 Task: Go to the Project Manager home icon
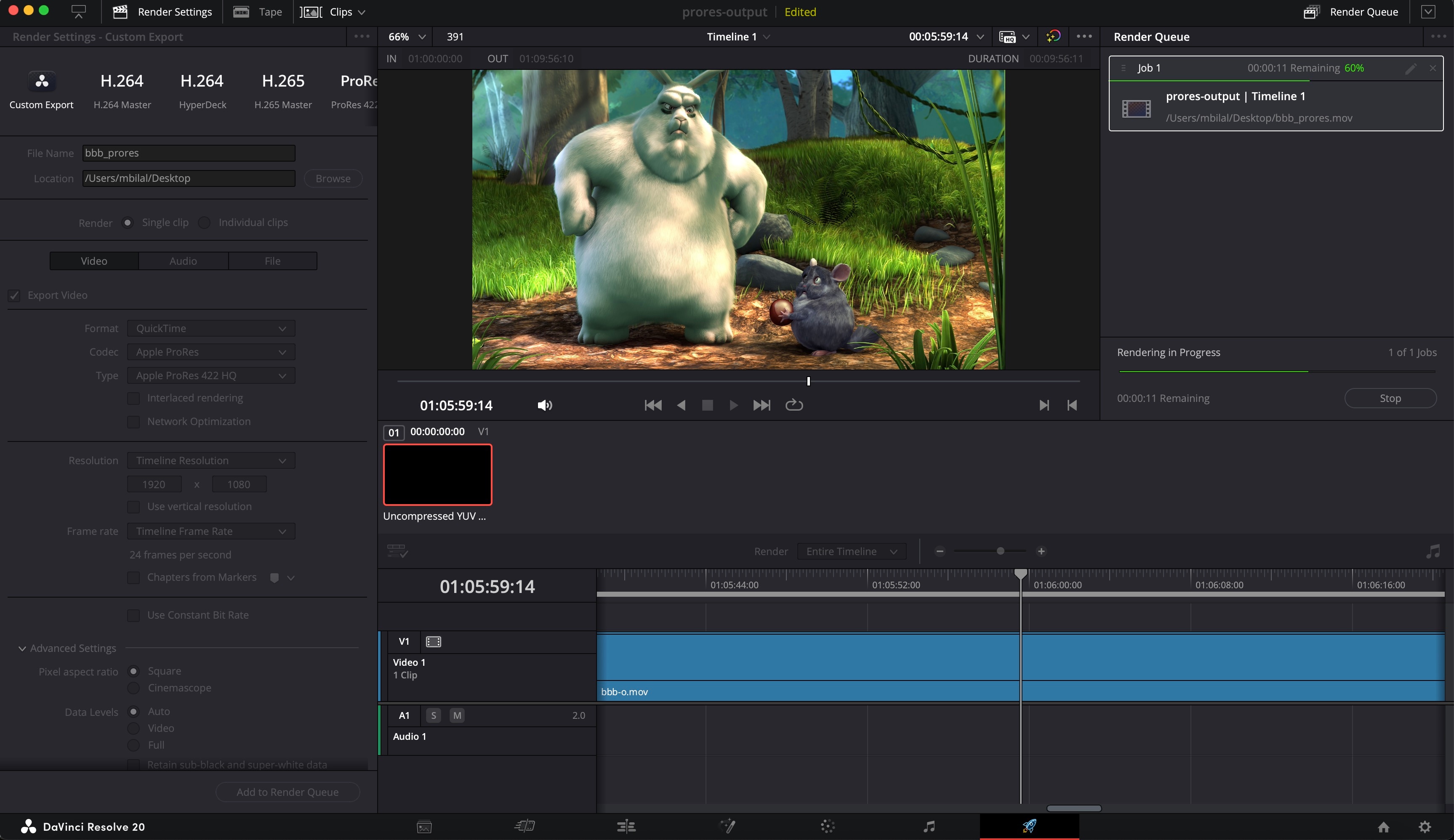click(x=1384, y=827)
